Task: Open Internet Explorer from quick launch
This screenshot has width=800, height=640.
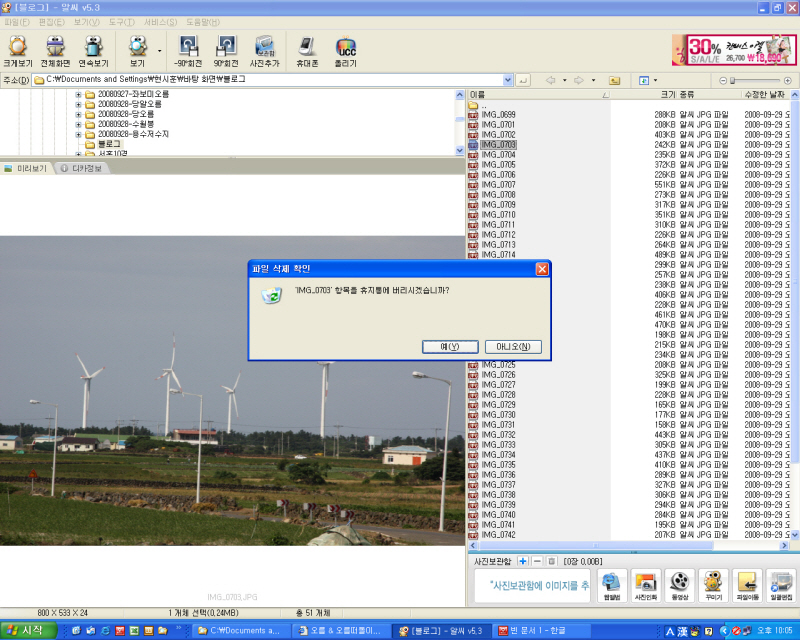Action: pos(105,631)
